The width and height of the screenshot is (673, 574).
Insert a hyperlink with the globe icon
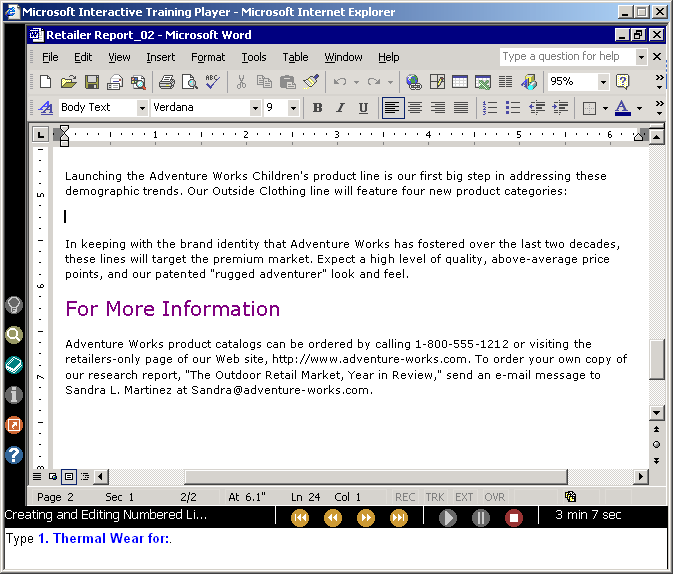414,82
